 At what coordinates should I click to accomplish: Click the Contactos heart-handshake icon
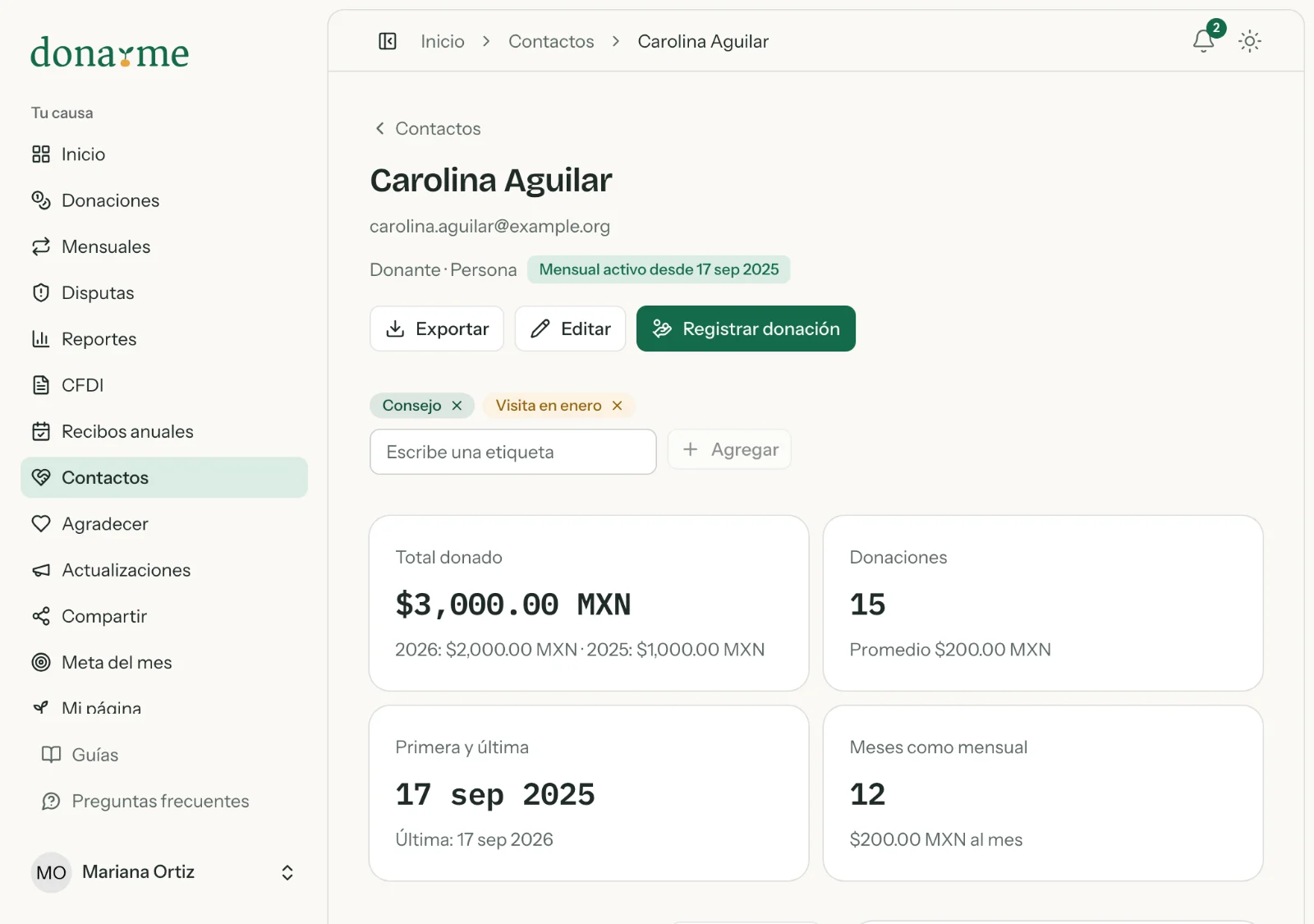pos(41,477)
